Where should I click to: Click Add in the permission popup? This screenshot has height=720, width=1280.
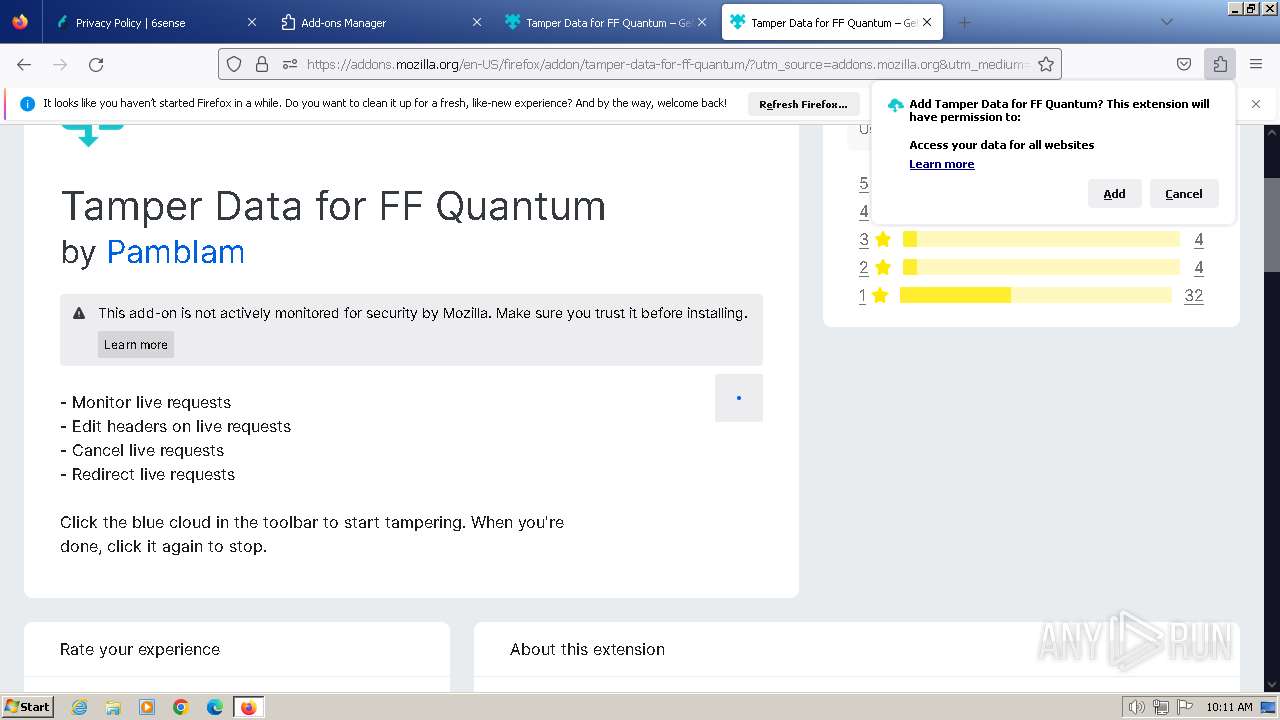(1114, 194)
